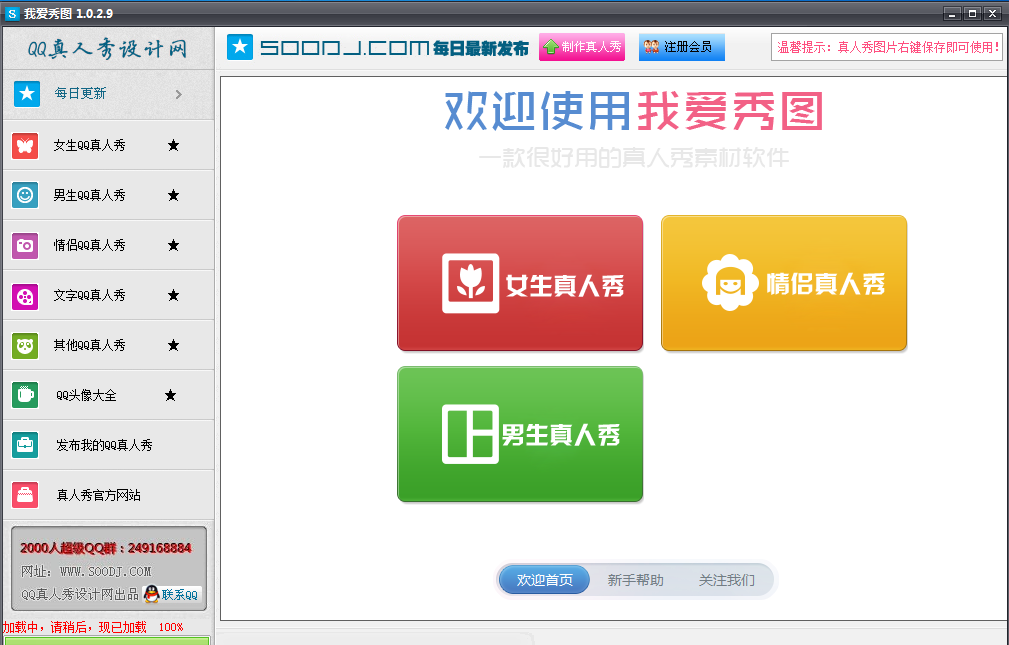Viewport: 1009px width, 645px height.
Task: Click the QQ penguin contact icon
Action: pos(148,594)
